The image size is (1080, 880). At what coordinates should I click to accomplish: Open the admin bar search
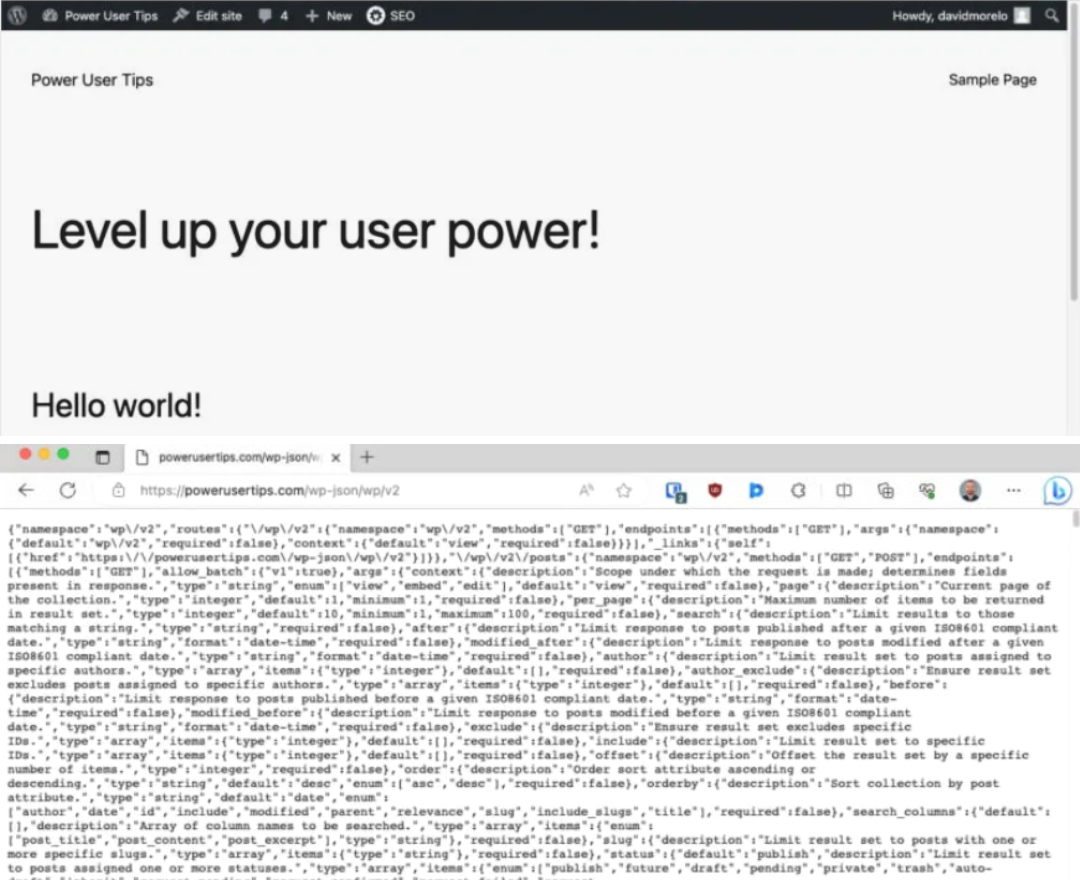(1049, 15)
